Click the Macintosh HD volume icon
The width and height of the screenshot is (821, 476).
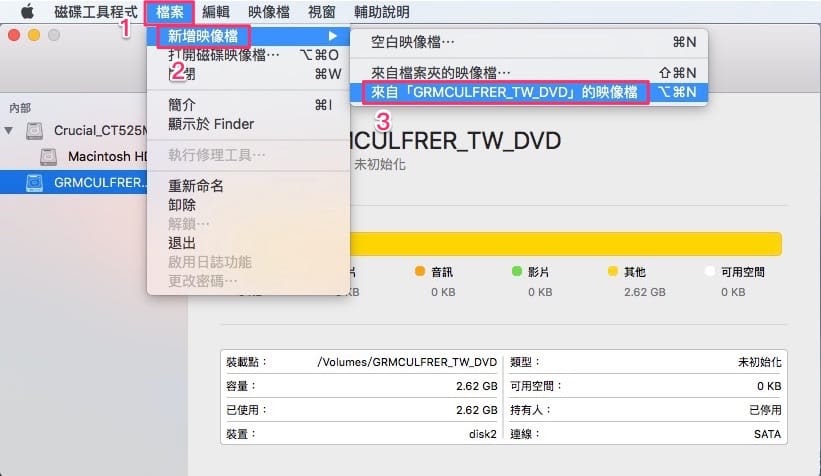(x=48, y=156)
